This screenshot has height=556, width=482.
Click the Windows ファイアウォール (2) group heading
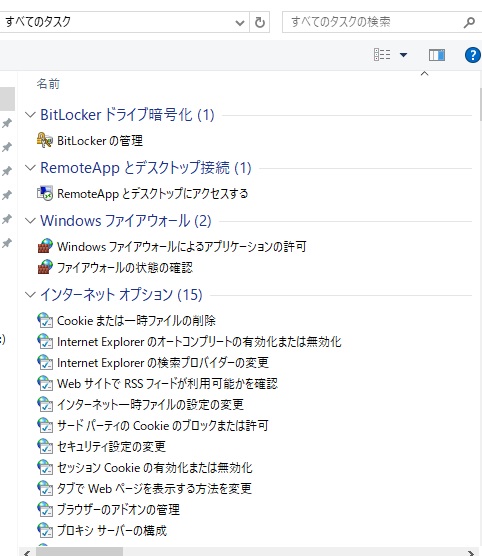126,221
